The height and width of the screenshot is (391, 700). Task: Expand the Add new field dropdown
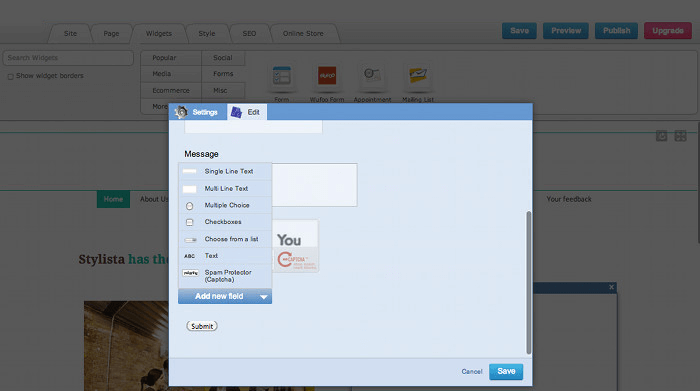click(x=225, y=296)
